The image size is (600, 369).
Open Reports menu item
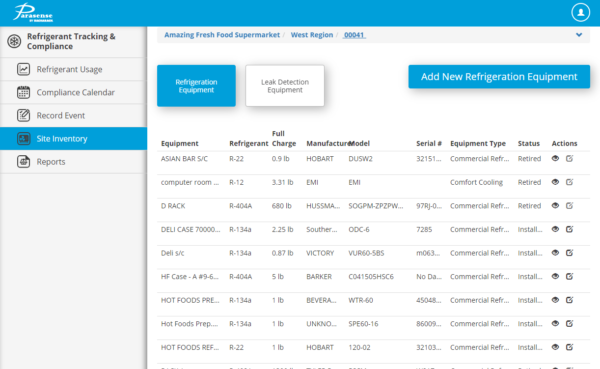click(x=73, y=162)
